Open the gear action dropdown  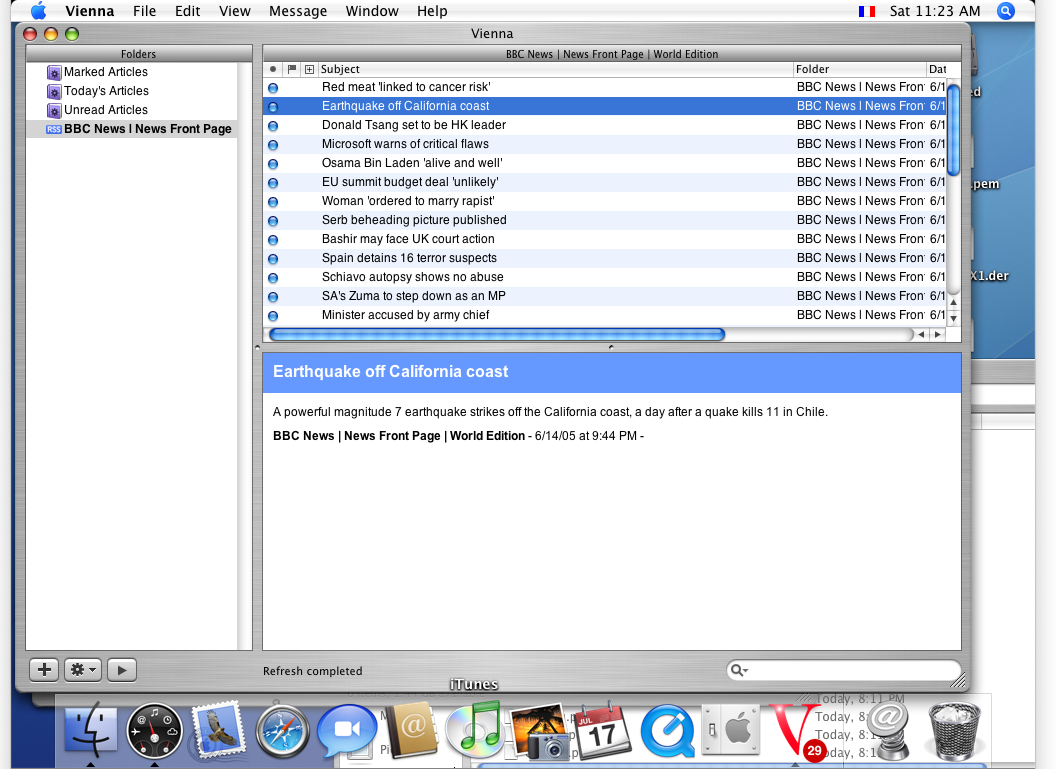coord(83,669)
